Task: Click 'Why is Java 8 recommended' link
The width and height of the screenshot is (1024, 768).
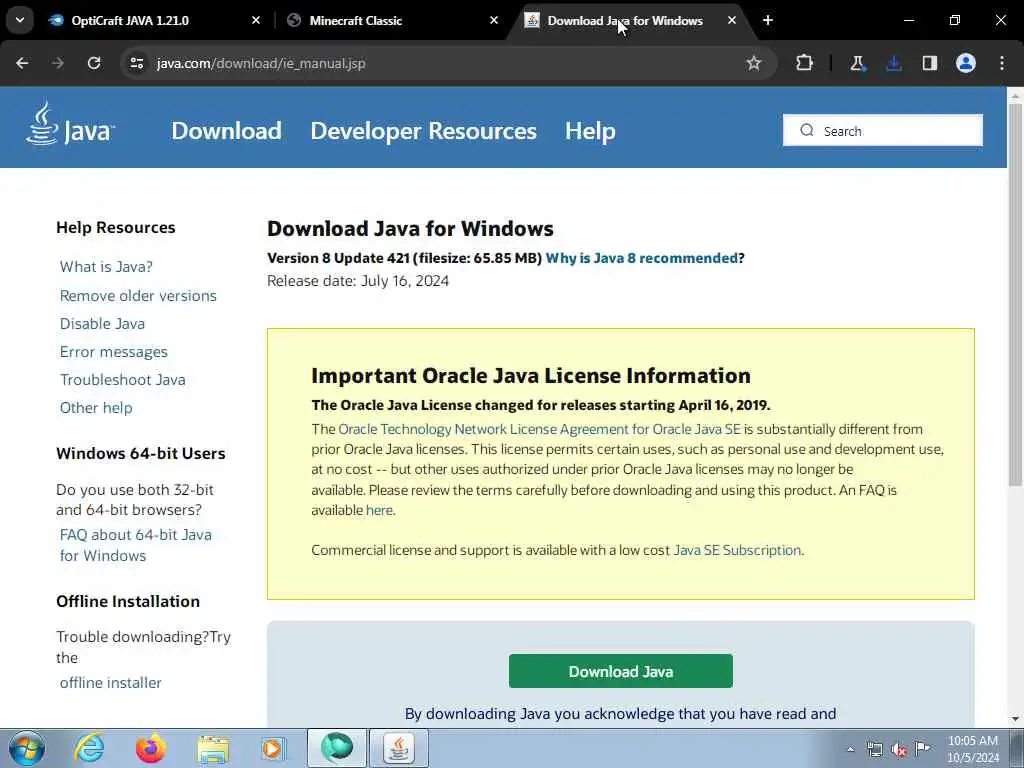Action: click(x=642, y=258)
